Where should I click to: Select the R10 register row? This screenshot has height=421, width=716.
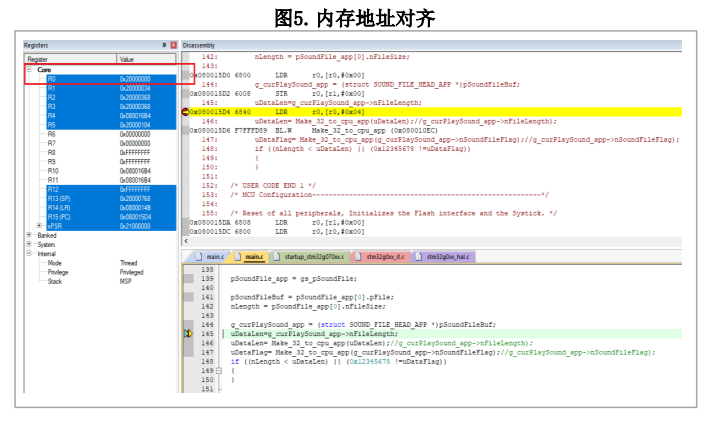tap(111, 171)
